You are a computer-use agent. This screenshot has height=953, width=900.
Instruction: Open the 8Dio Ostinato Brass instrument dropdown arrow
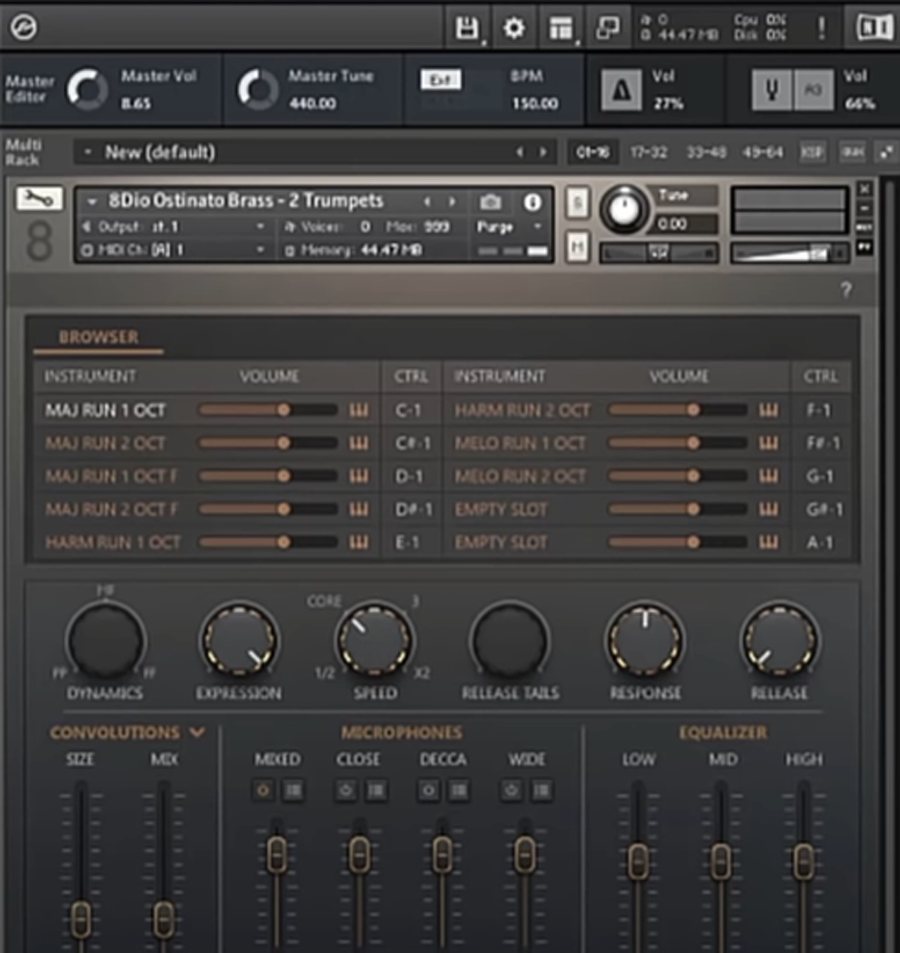pyautogui.click(x=92, y=201)
